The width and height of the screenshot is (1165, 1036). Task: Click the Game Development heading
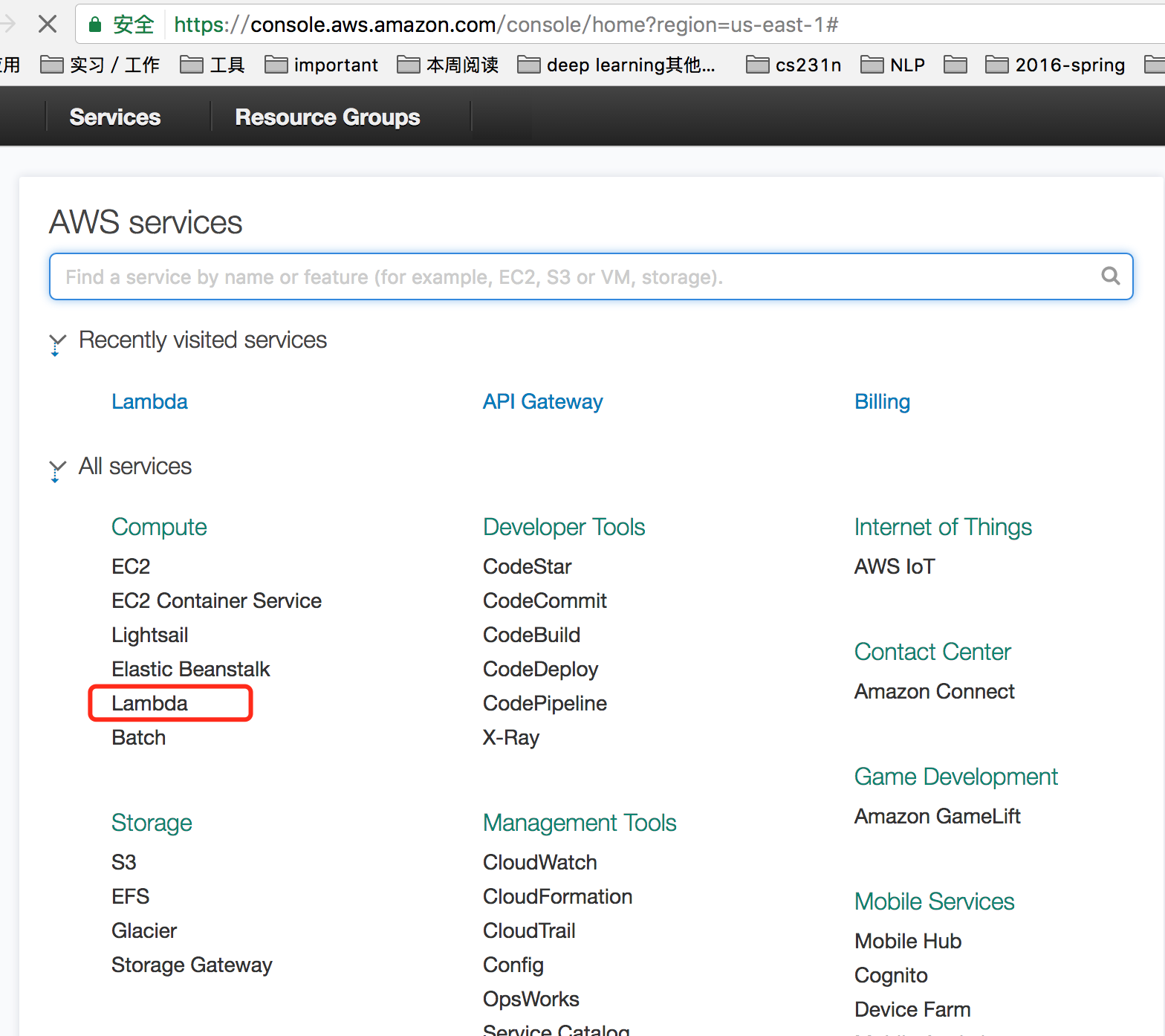(x=956, y=777)
